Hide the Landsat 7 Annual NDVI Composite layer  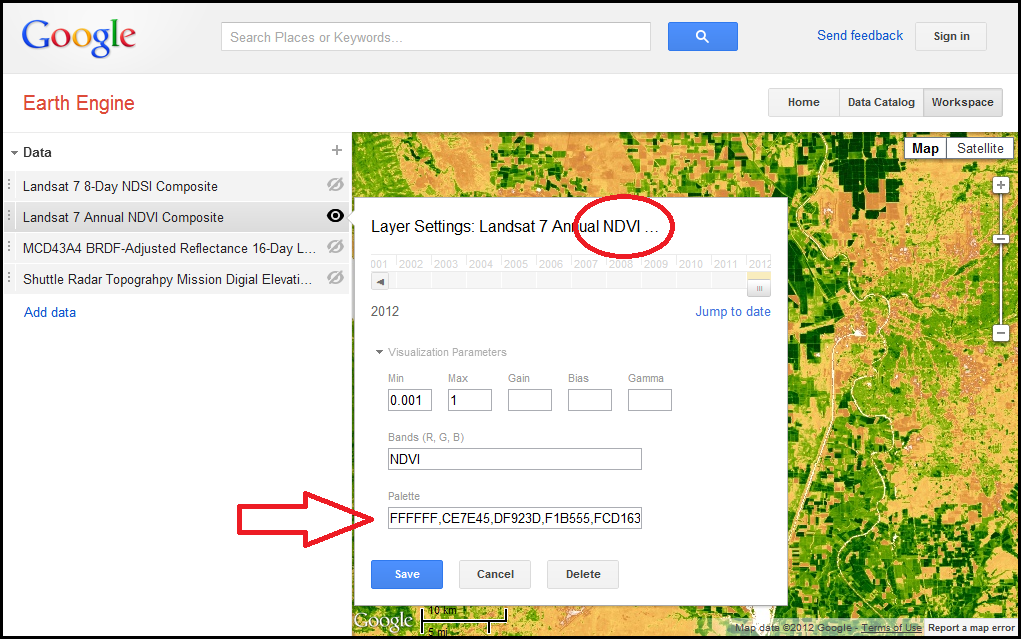335,216
